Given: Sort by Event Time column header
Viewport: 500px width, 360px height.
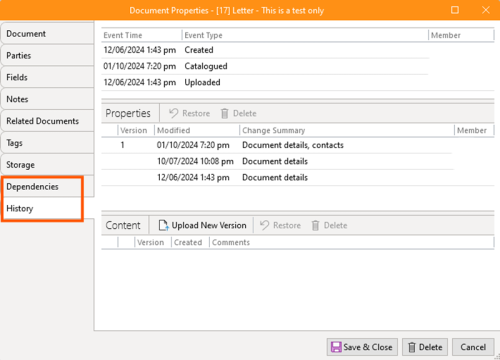Looking at the screenshot, I should pyautogui.click(x=142, y=35).
